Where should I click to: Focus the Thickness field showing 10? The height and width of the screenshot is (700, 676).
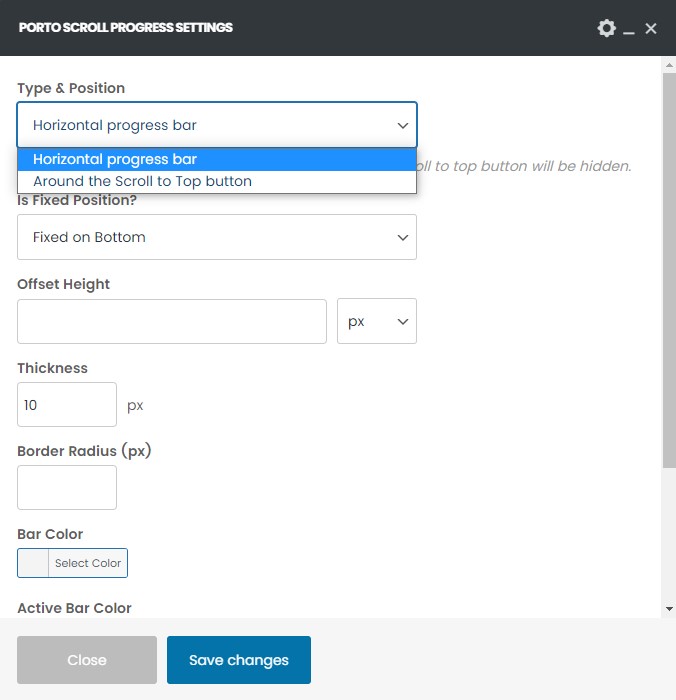(67, 405)
